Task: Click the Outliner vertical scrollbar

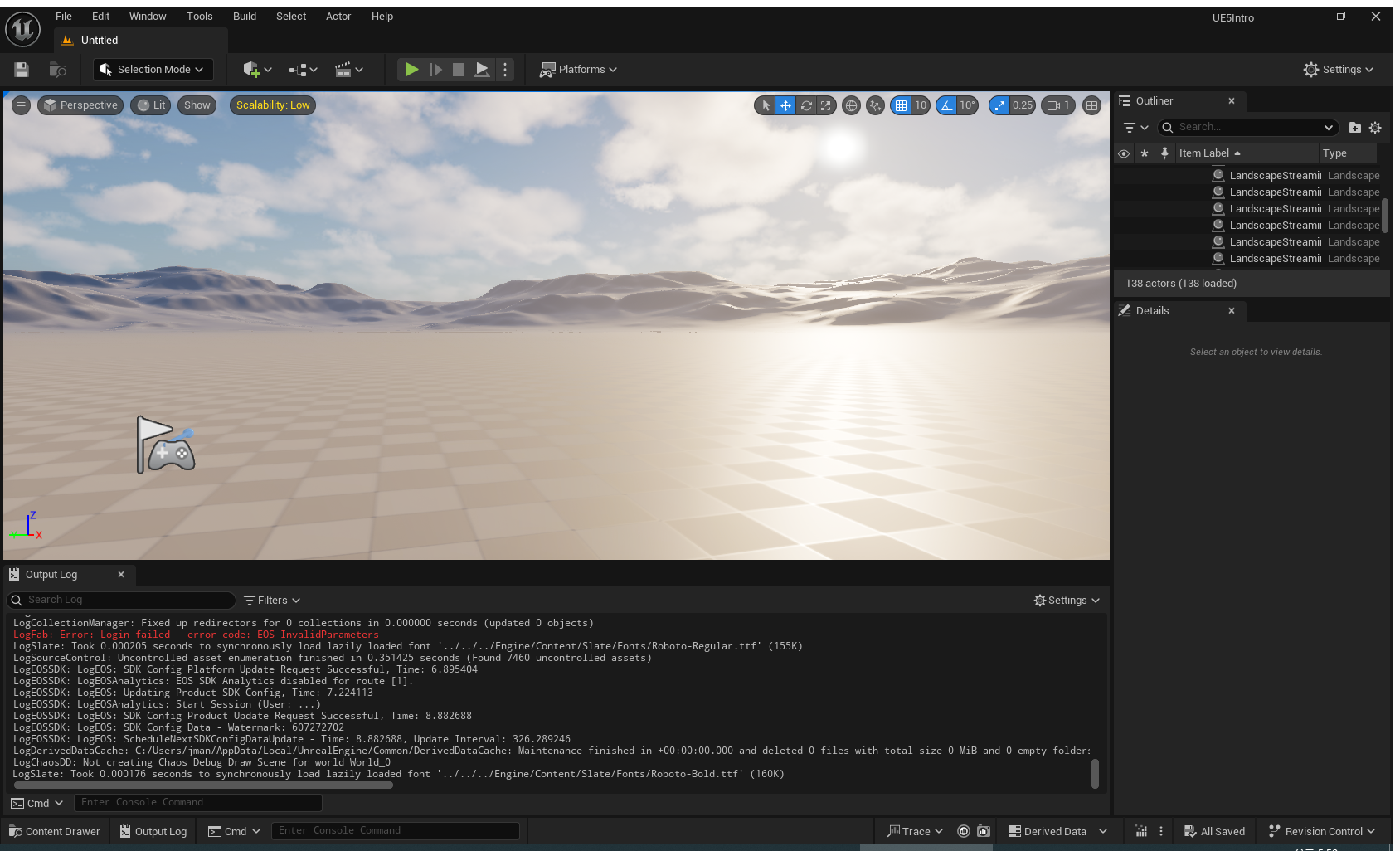Action: pos(1385,216)
